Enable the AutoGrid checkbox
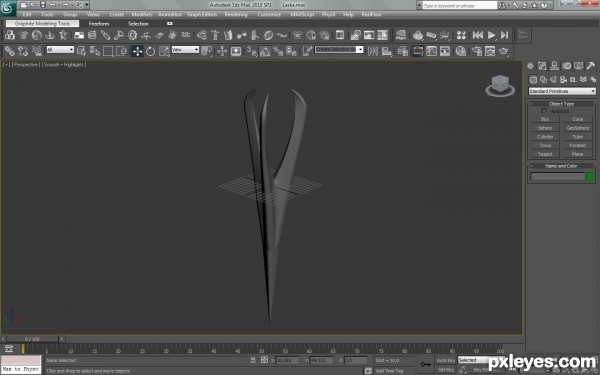Screen dimensions: 600x375 tap(544, 111)
